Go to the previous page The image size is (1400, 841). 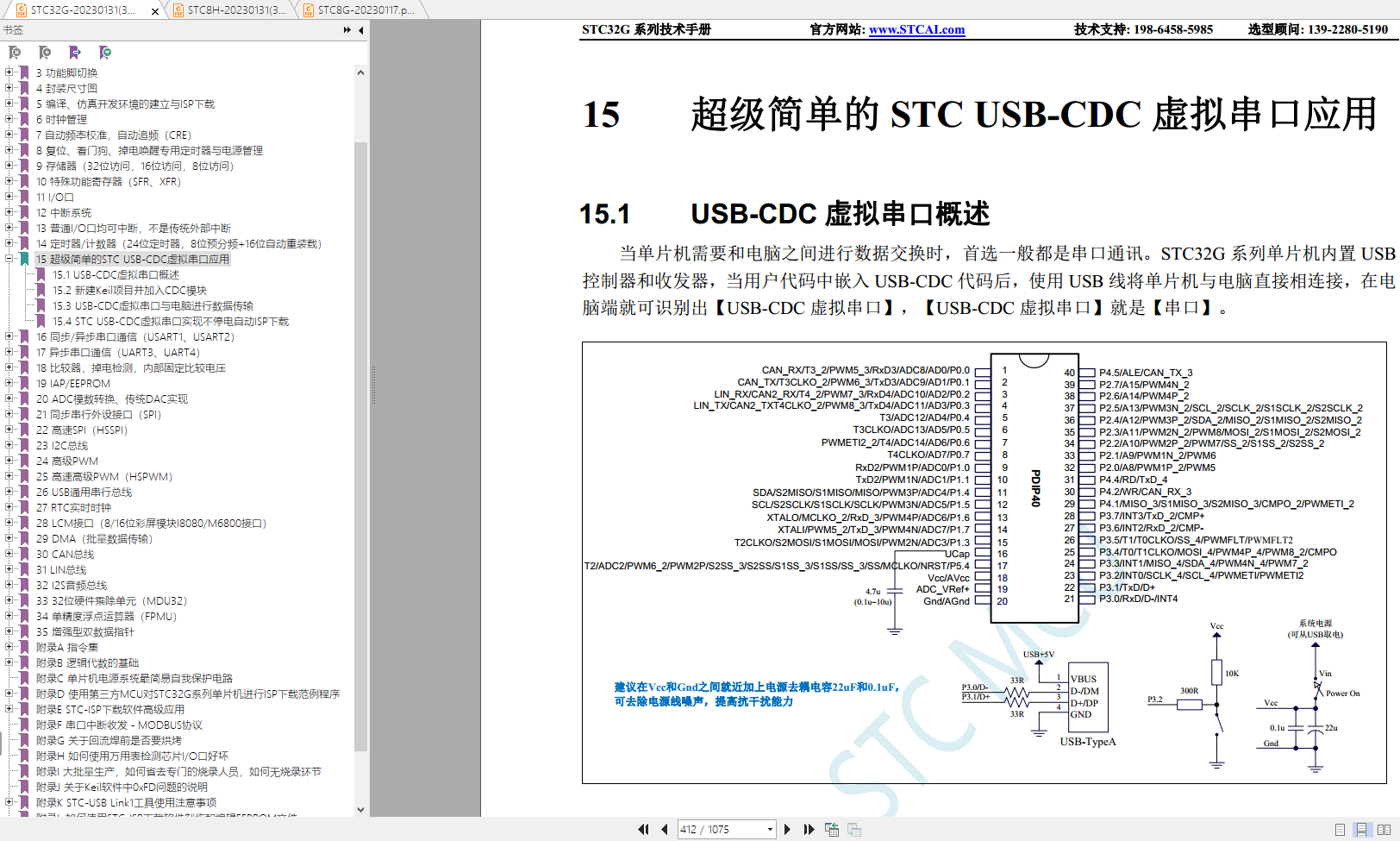pos(664,829)
